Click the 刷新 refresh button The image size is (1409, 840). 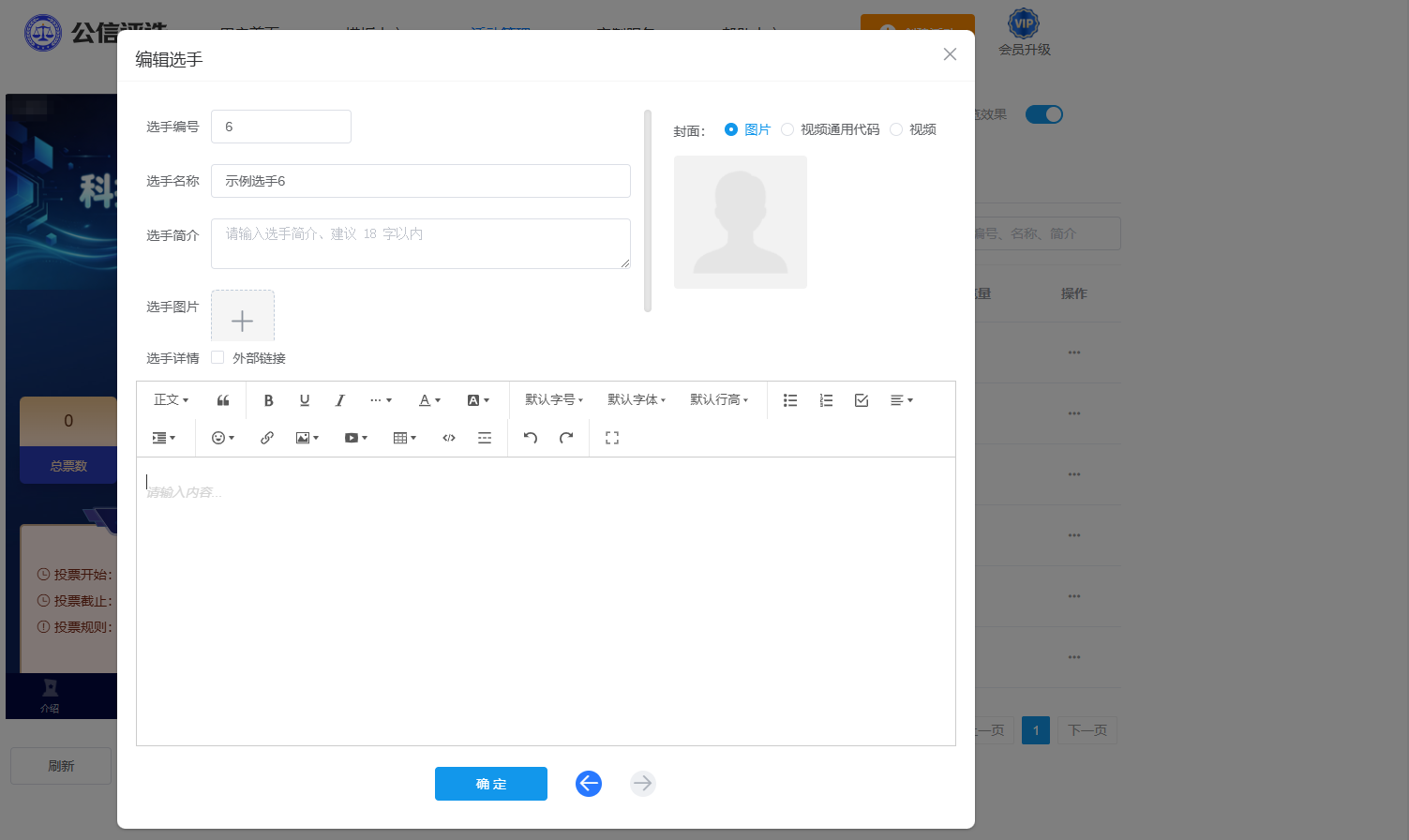click(x=61, y=766)
